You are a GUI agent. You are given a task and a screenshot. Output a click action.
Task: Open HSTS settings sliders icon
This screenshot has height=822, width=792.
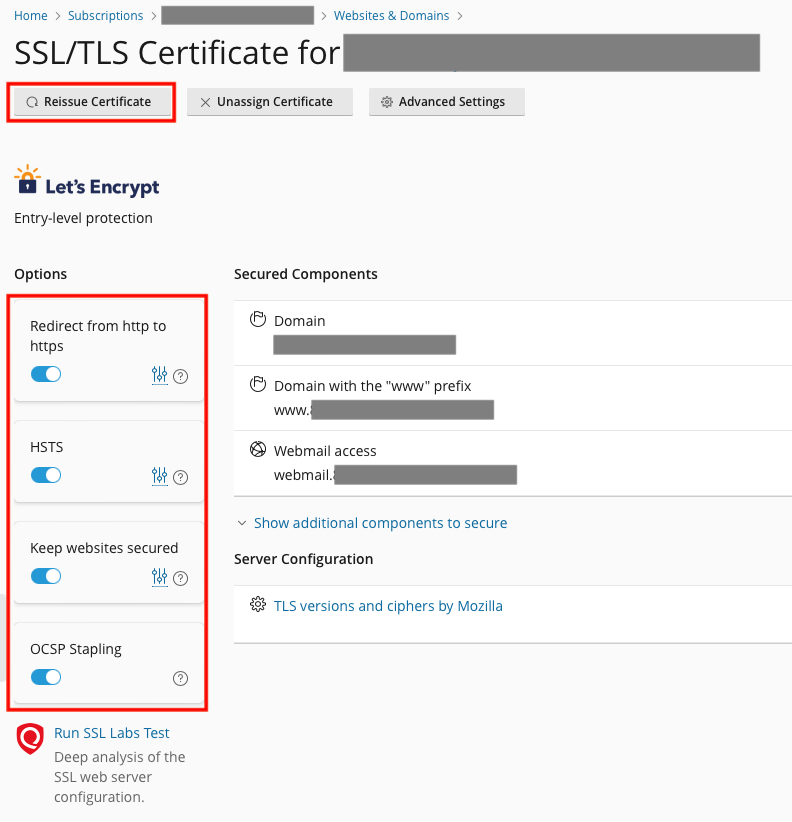point(159,476)
